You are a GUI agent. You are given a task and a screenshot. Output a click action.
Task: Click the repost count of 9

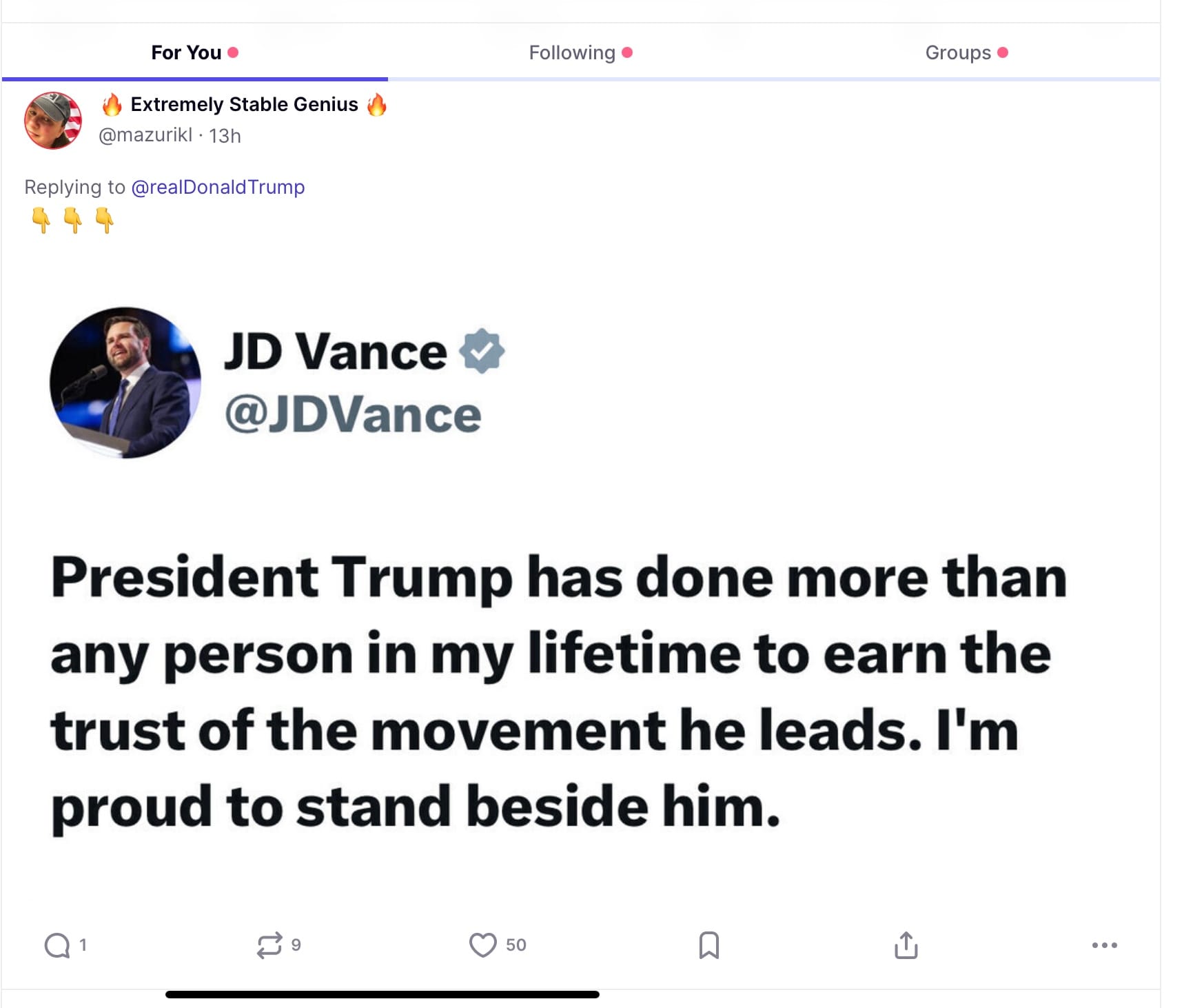coord(296,945)
